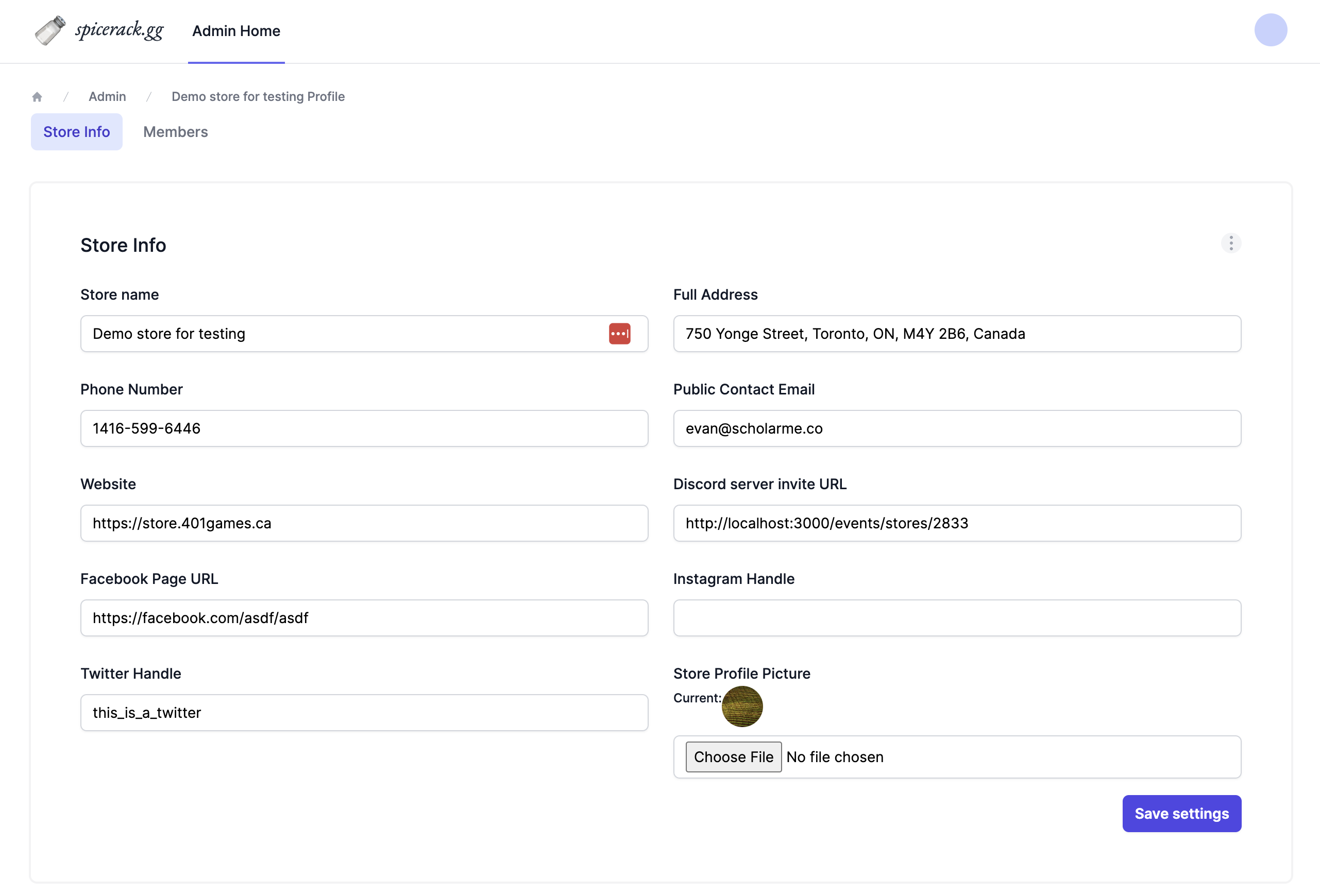This screenshot has height=896, width=1320.
Task: Click the home breadcrumb icon
Action: point(37,97)
